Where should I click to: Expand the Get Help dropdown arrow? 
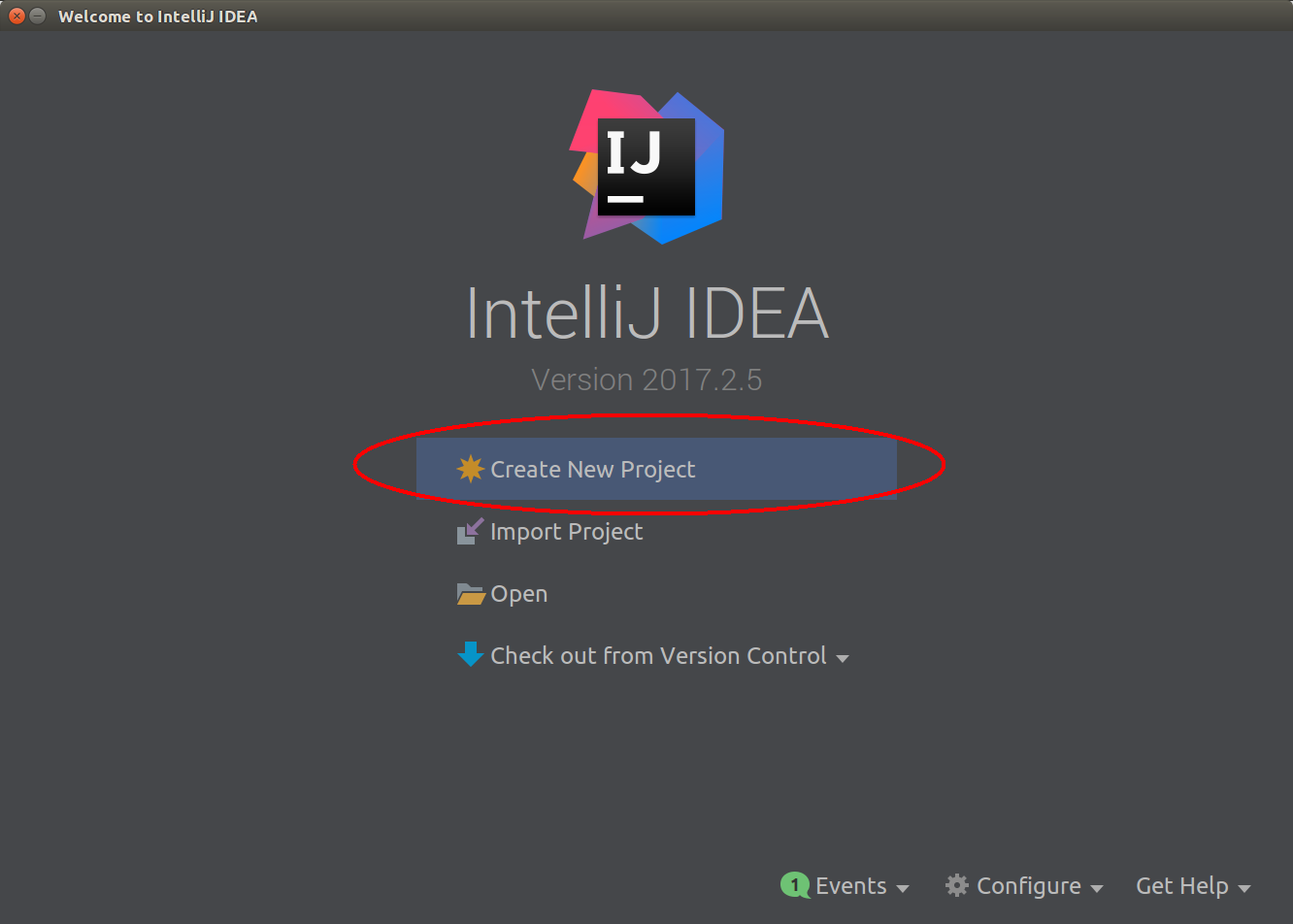[1244, 888]
